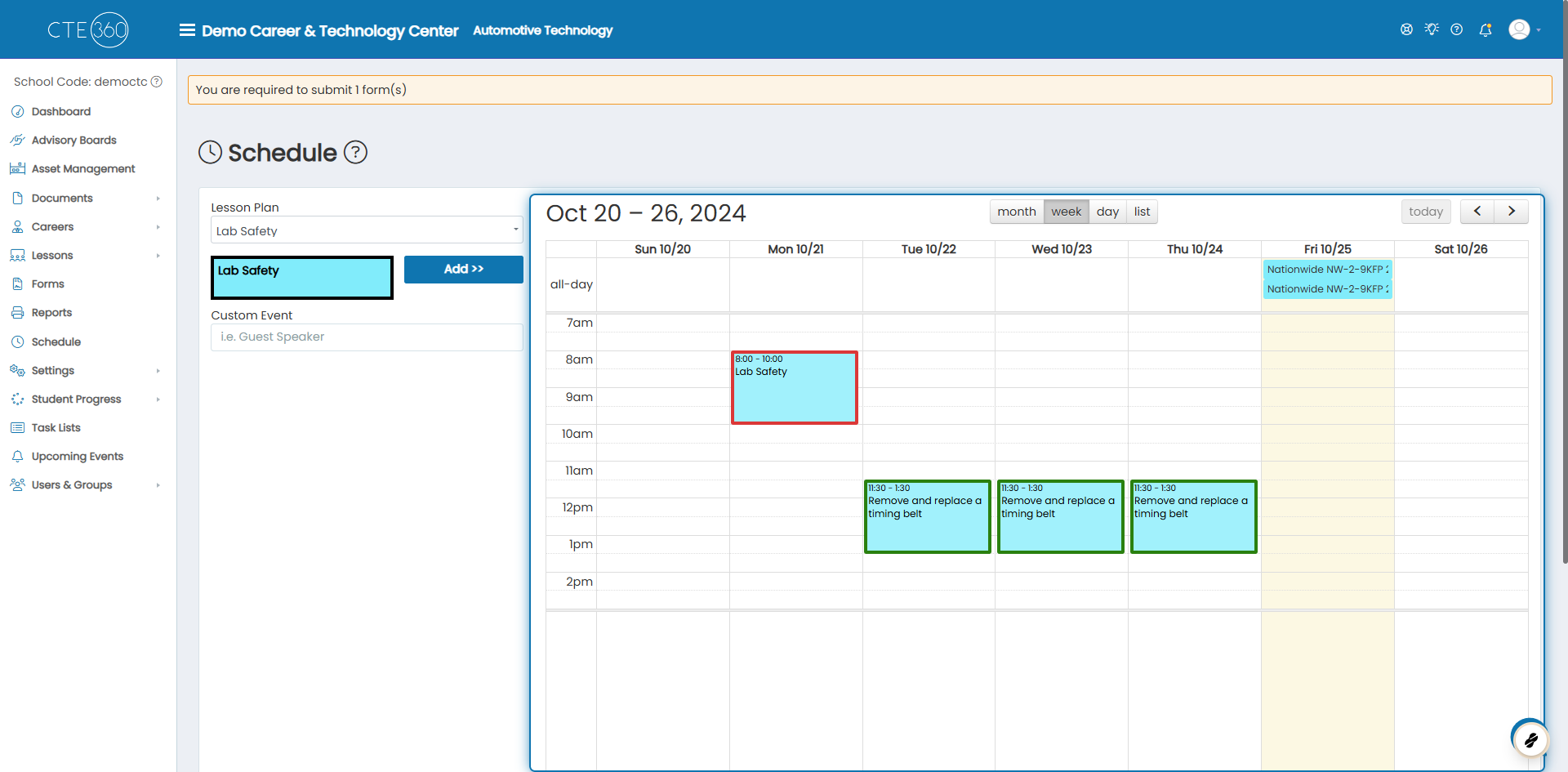Image resolution: width=1568 pixels, height=772 pixels.
Task: Open Dashboard from the sidebar
Action: pos(61,111)
